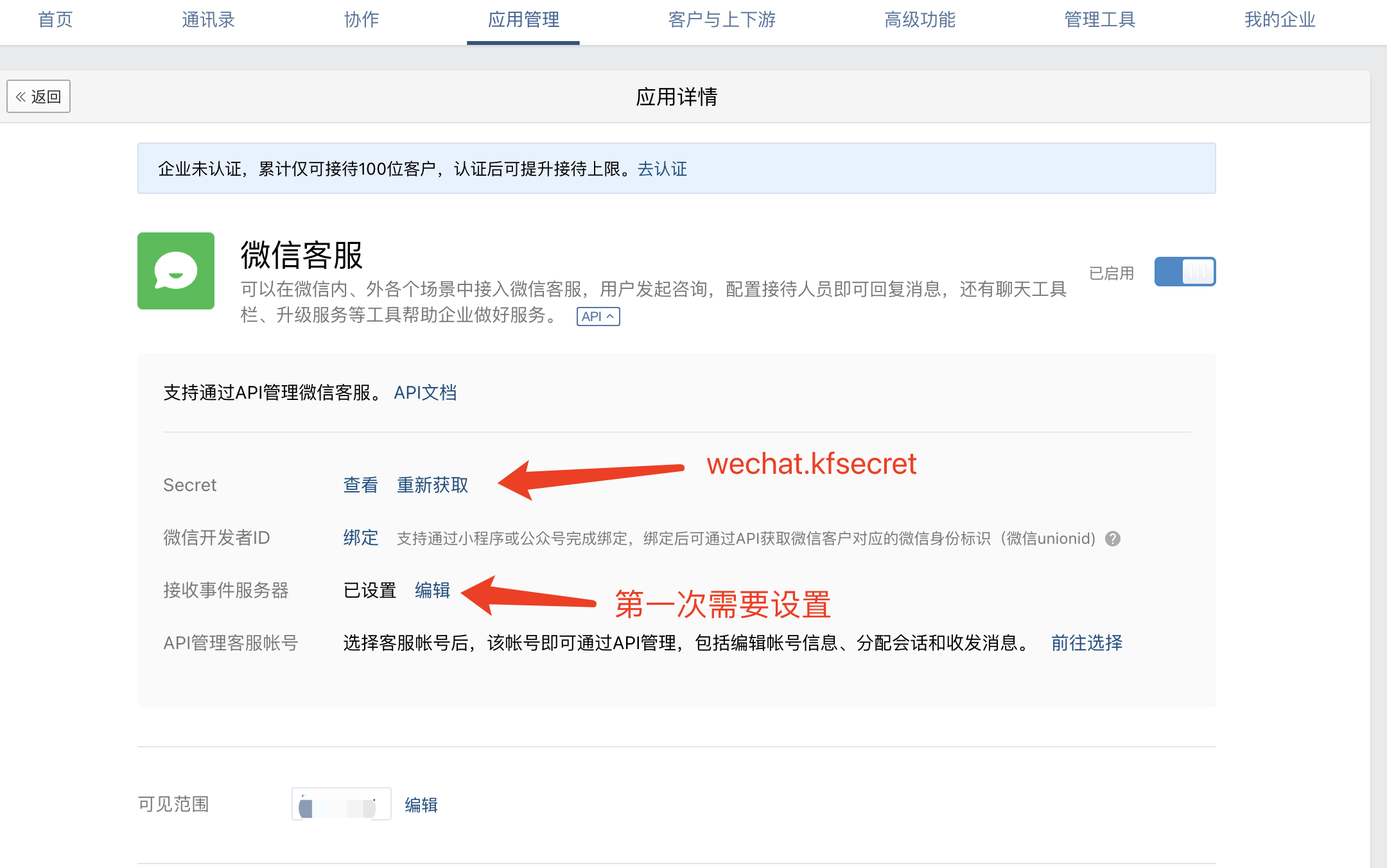Switch to the 通讯录 contacts tab
The height and width of the screenshot is (868, 1387).
click(208, 20)
